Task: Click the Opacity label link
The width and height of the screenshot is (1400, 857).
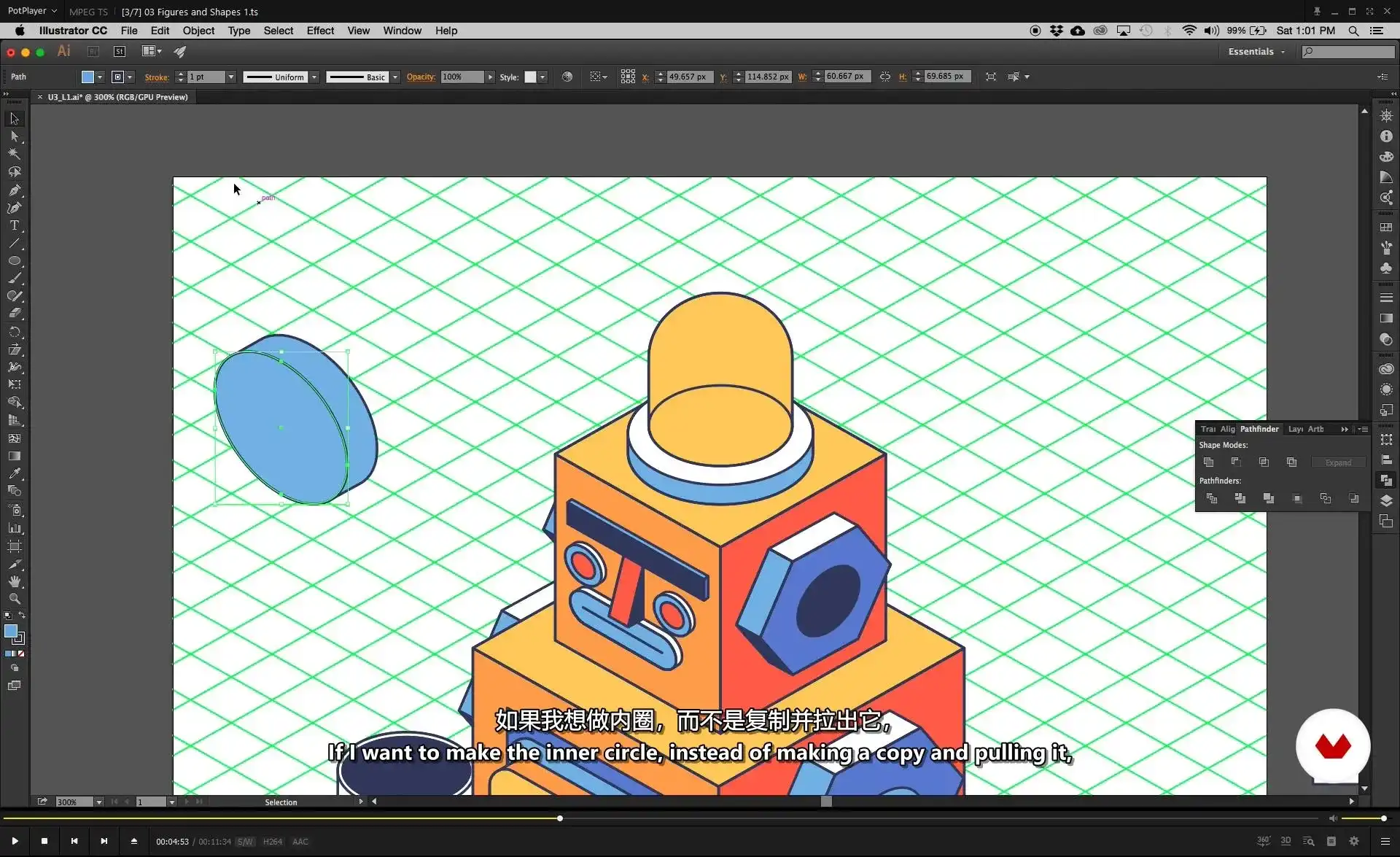Action: pyautogui.click(x=421, y=77)
